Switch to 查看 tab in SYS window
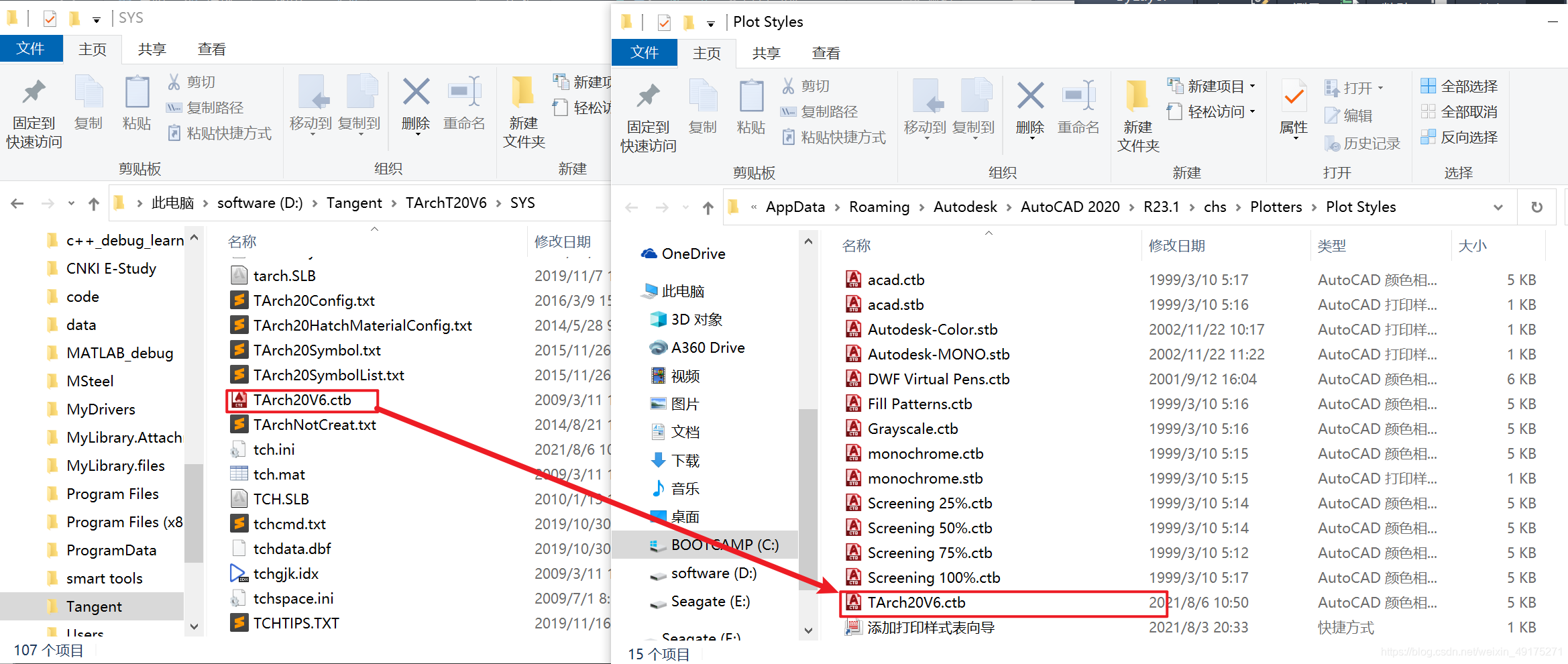Viewport: 1568px width, 664px height. [x=211, y=49]
